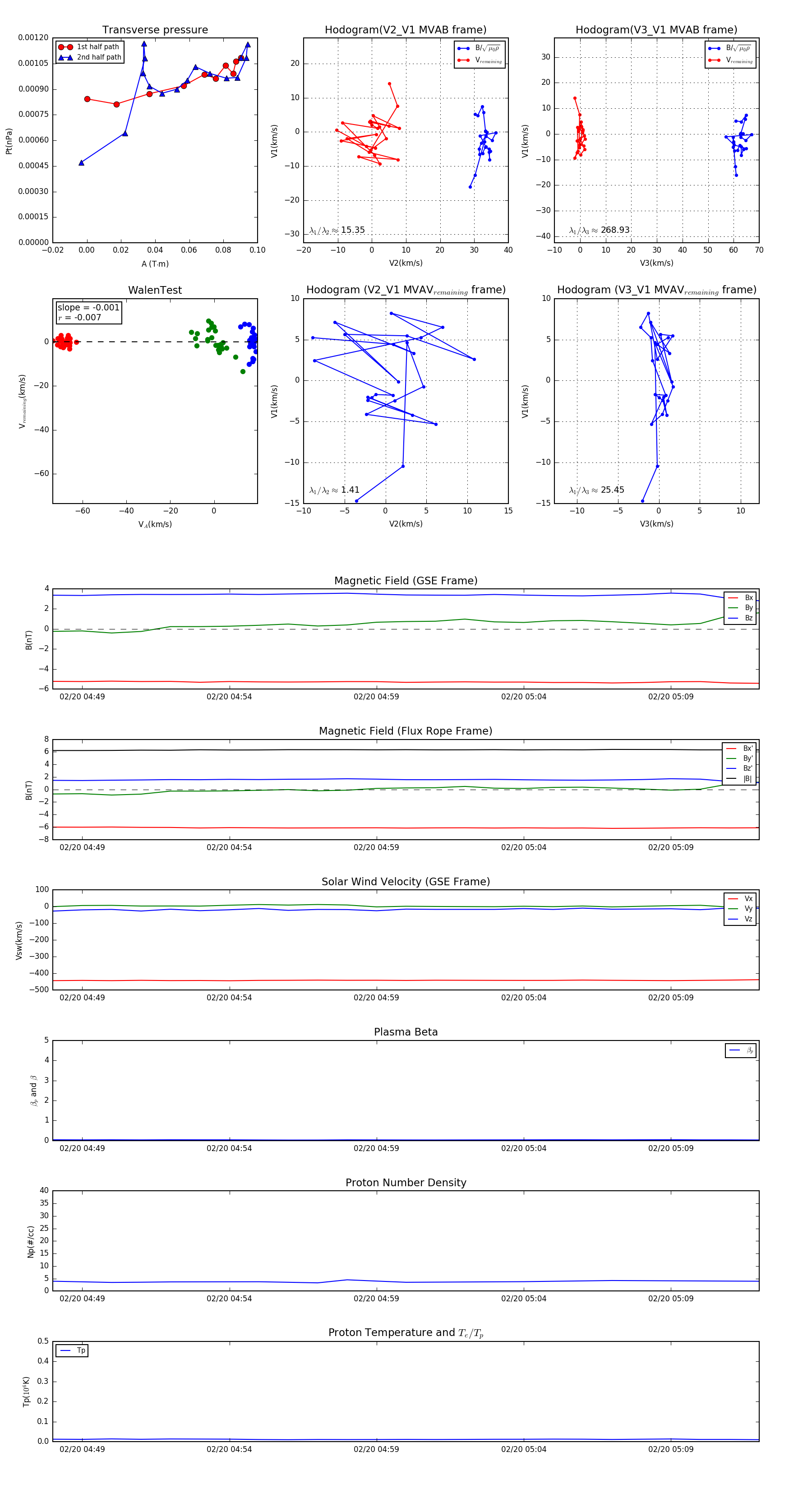Click the 'V_A(km/s)' axis label in WalenTest
812x1489 pixels.
[x=155, y=525]
